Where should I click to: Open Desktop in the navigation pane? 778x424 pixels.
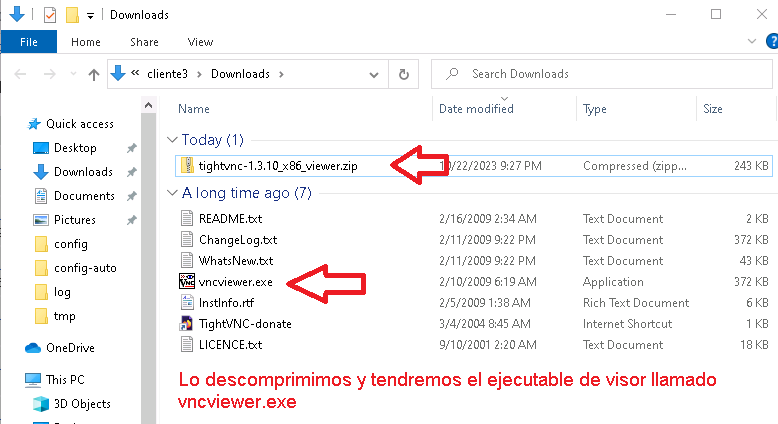click(x=75, y=148)
